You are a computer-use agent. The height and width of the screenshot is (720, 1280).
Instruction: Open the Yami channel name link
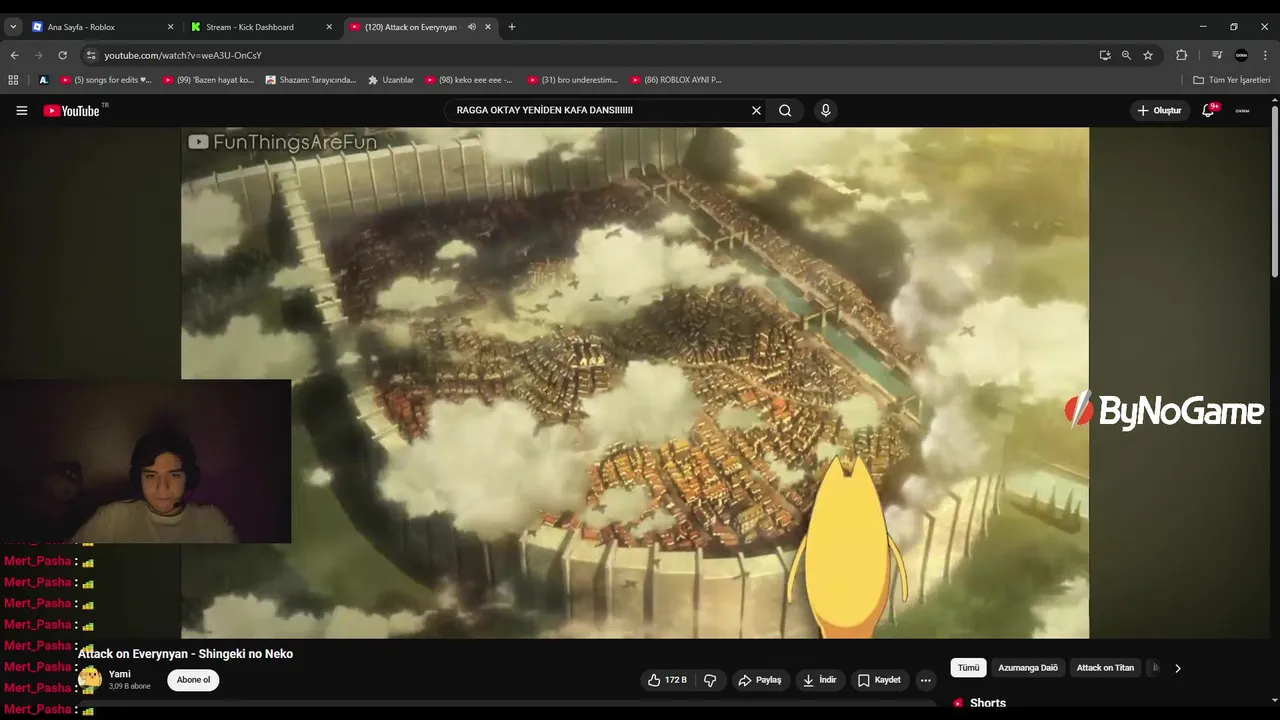pyautogui.click(x=120, y=674)
